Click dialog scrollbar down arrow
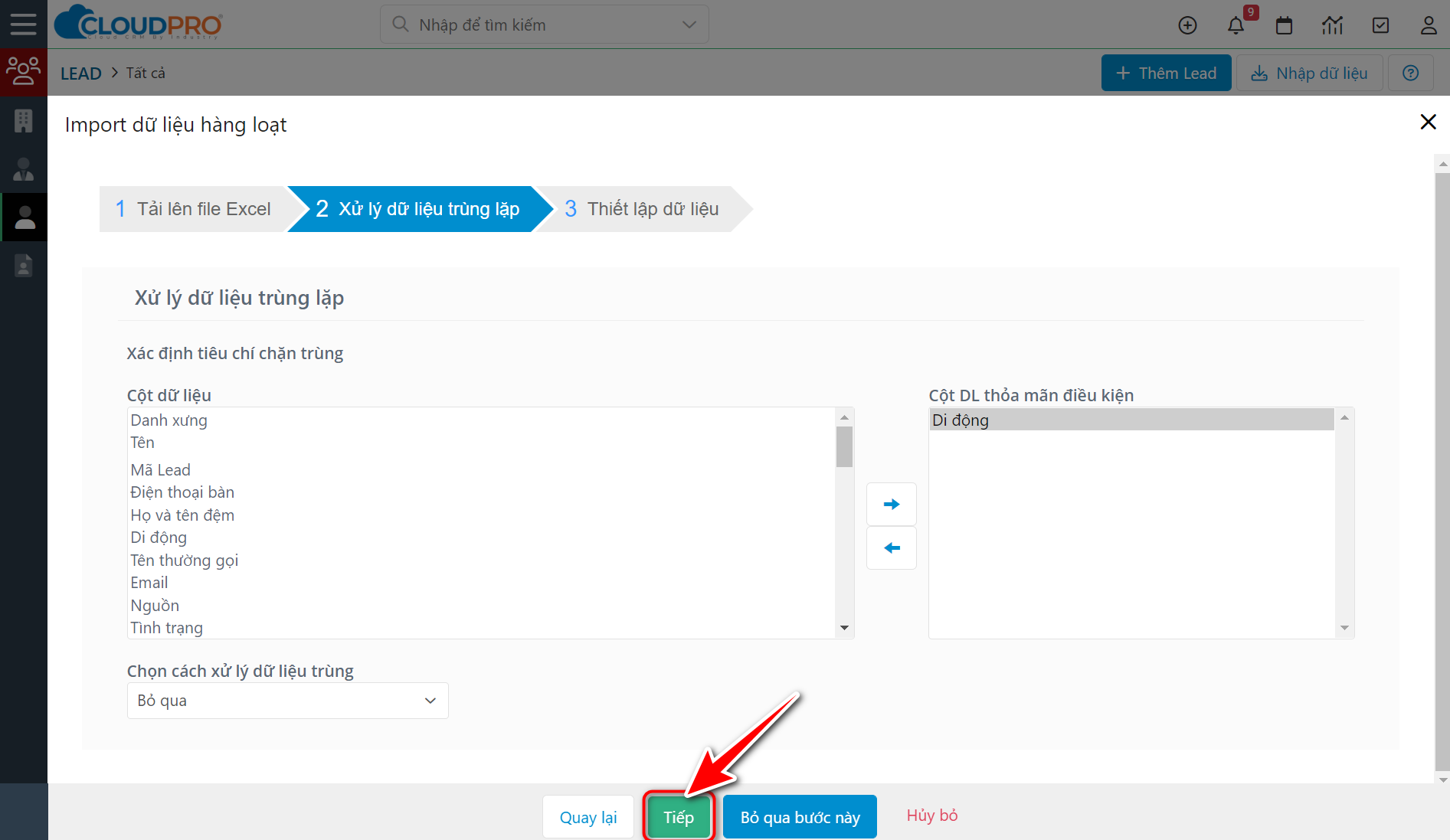This screenshot has width=1450, height=840. (x=1443, y=780)
